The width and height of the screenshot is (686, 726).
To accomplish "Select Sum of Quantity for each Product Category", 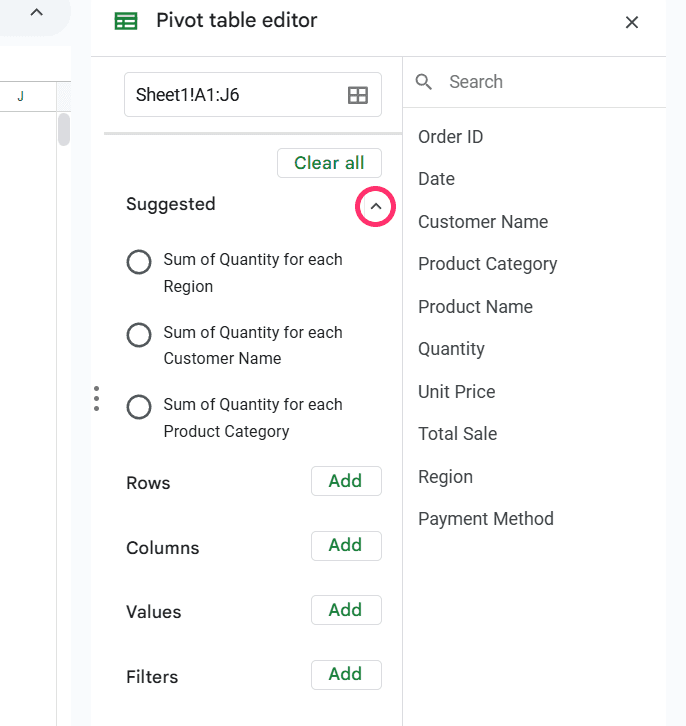I will tap(138, 407).
